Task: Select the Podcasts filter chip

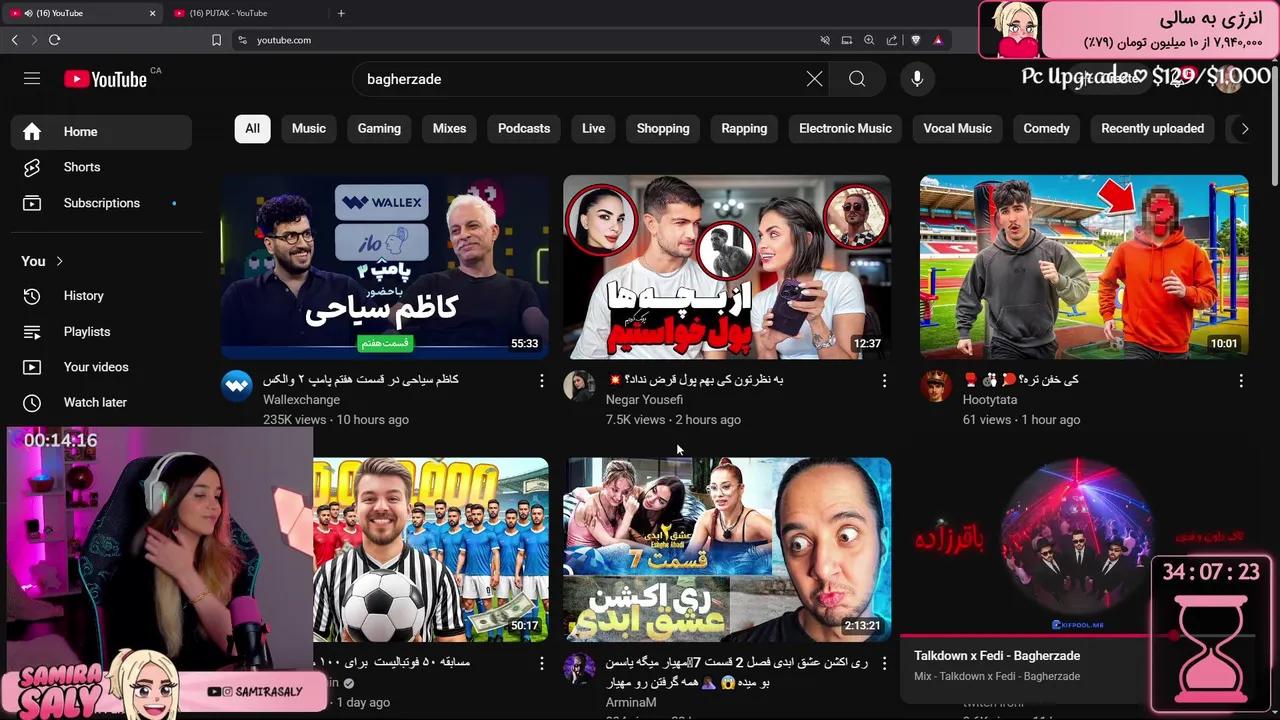Action: click(x=524, y=128)
